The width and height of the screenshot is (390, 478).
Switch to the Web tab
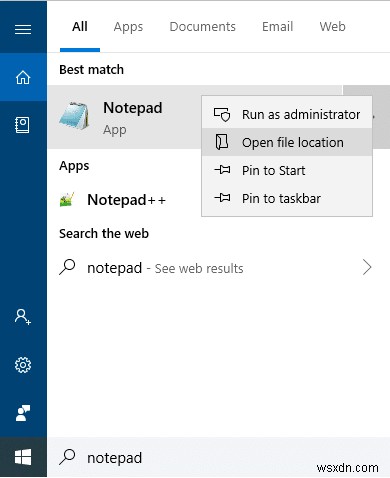[333, 27]
